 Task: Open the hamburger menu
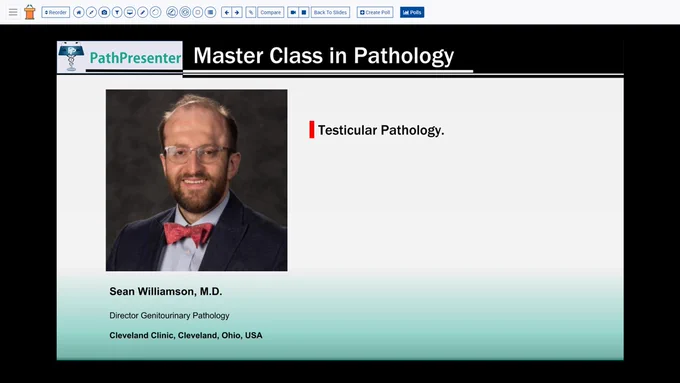(x=13, y=12)
